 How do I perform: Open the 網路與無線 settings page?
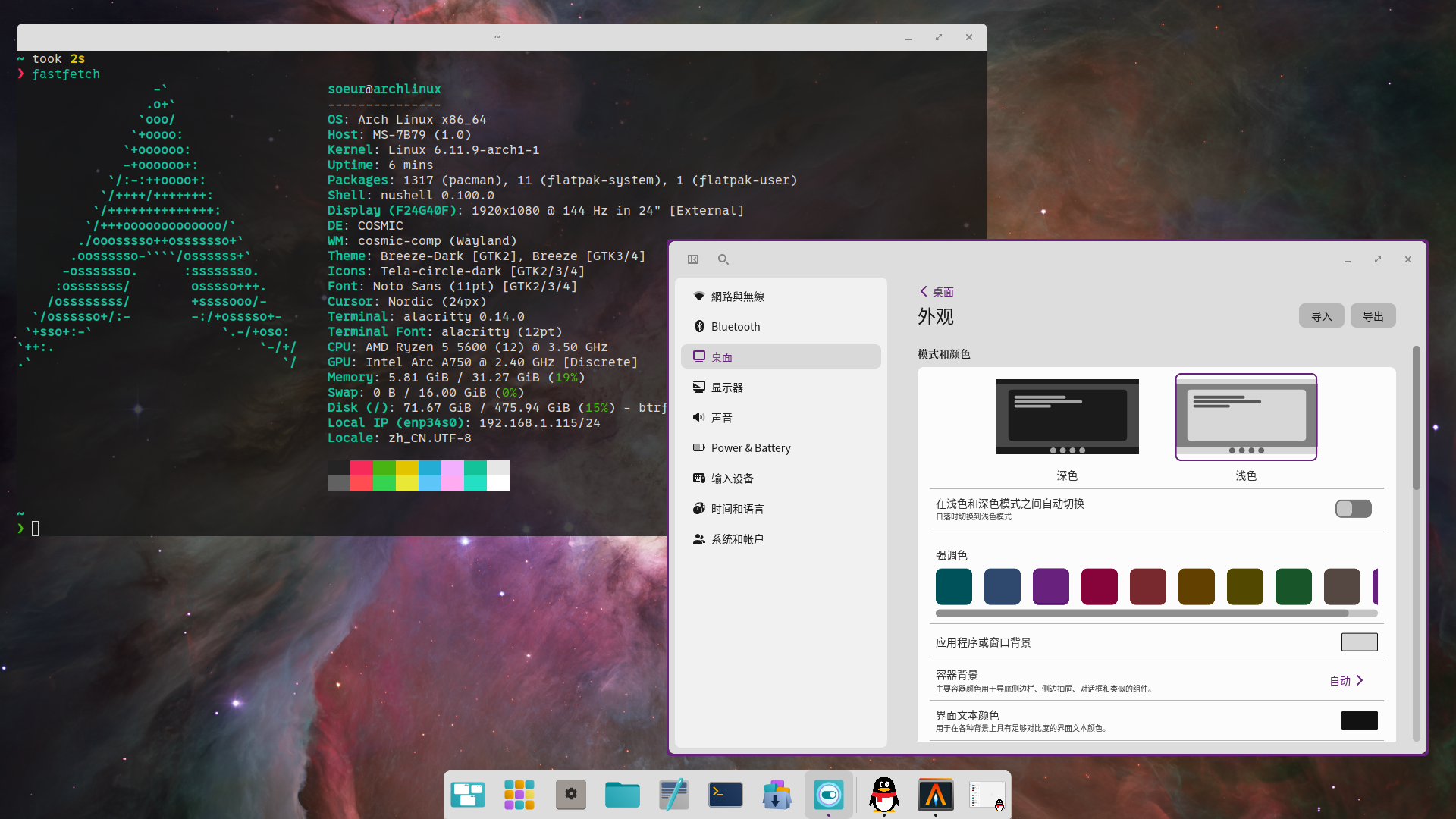[737, 297]
